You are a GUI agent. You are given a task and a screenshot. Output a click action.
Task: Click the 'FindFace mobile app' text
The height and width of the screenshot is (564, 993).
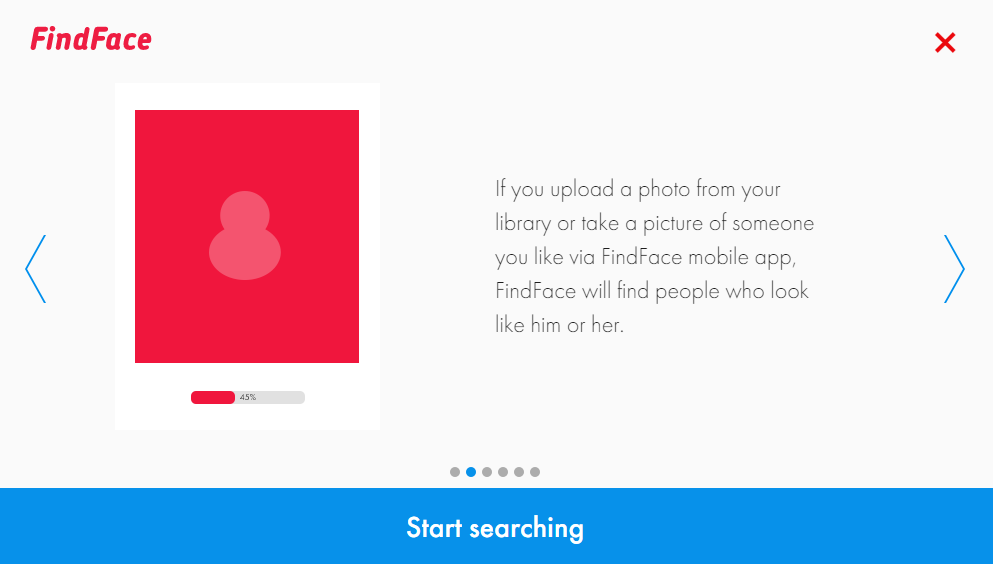click(697, 257)
